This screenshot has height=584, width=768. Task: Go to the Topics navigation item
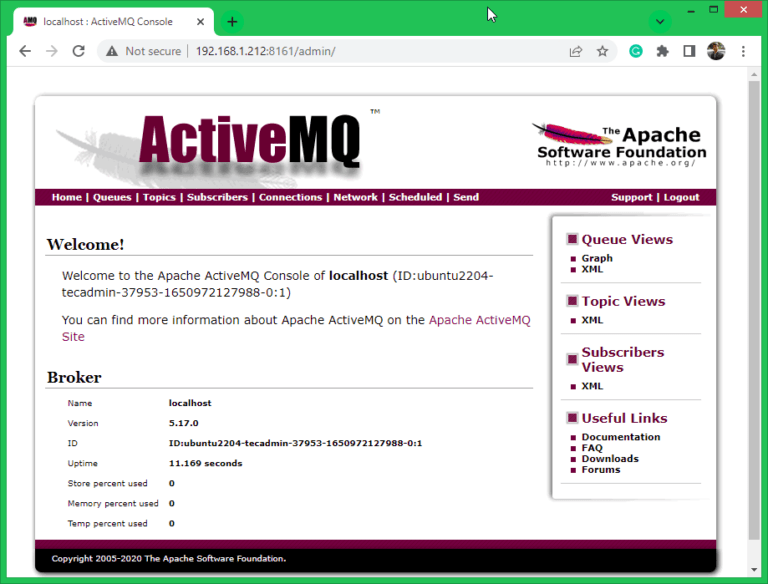(159, 197)
